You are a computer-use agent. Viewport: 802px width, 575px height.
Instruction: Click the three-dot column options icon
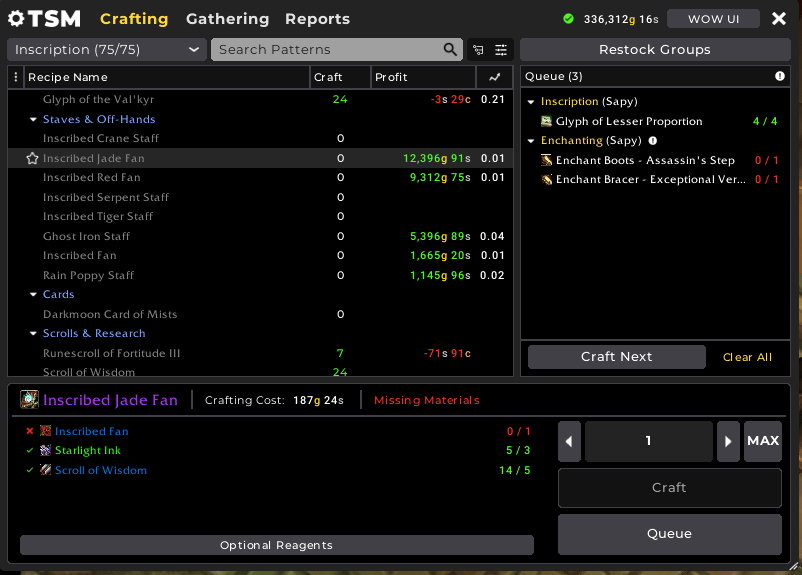pyautogui.click(x=16, y=77)
